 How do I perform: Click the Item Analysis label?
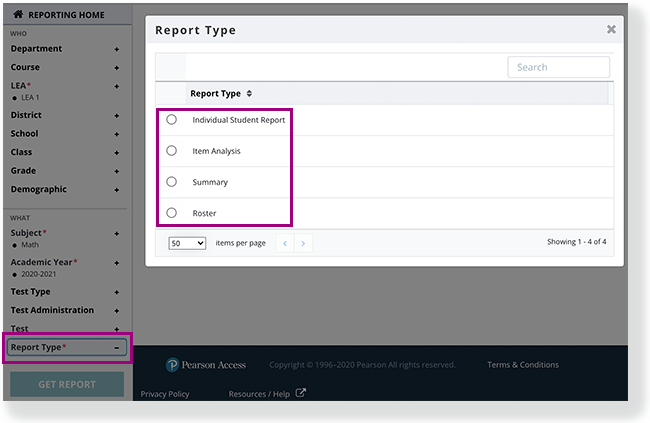216,151
